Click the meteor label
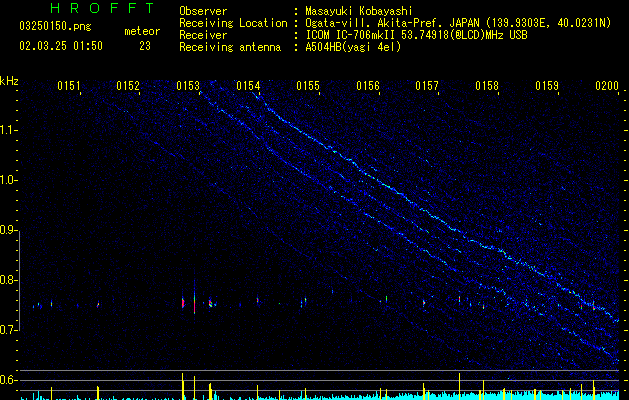 pyautogui.click(x=142, y=31)
